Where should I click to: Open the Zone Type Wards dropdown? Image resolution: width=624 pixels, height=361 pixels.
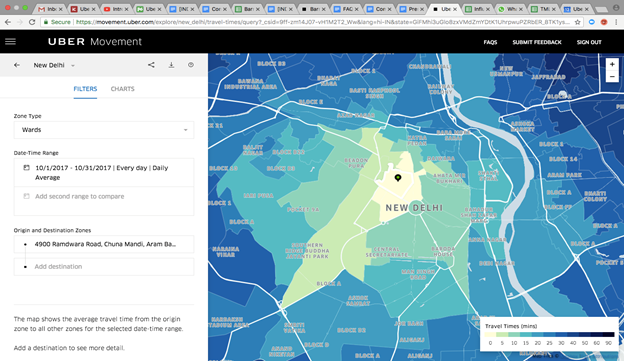(104, 130)
